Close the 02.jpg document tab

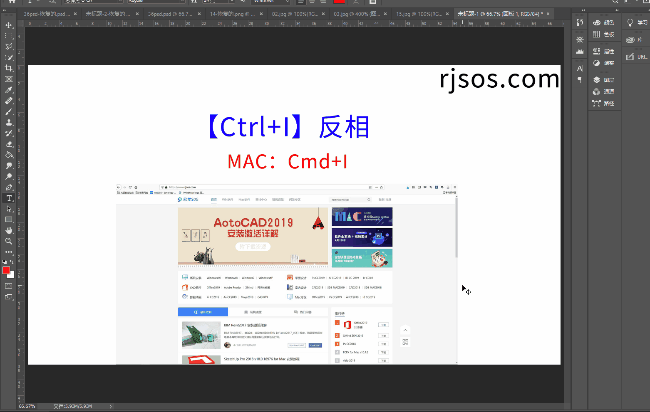pyautogui.click(x=324, y=14)
